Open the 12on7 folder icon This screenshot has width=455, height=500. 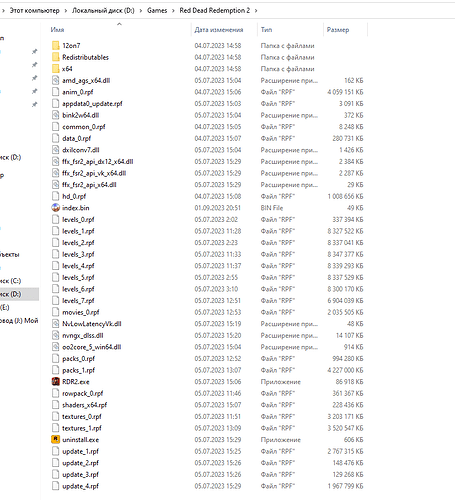tap(55, 46)
